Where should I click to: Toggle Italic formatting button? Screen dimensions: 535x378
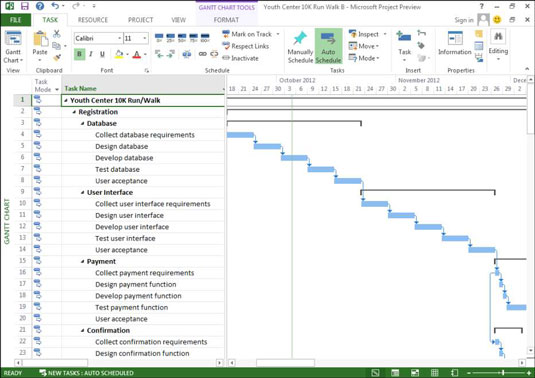pos(91,54)
